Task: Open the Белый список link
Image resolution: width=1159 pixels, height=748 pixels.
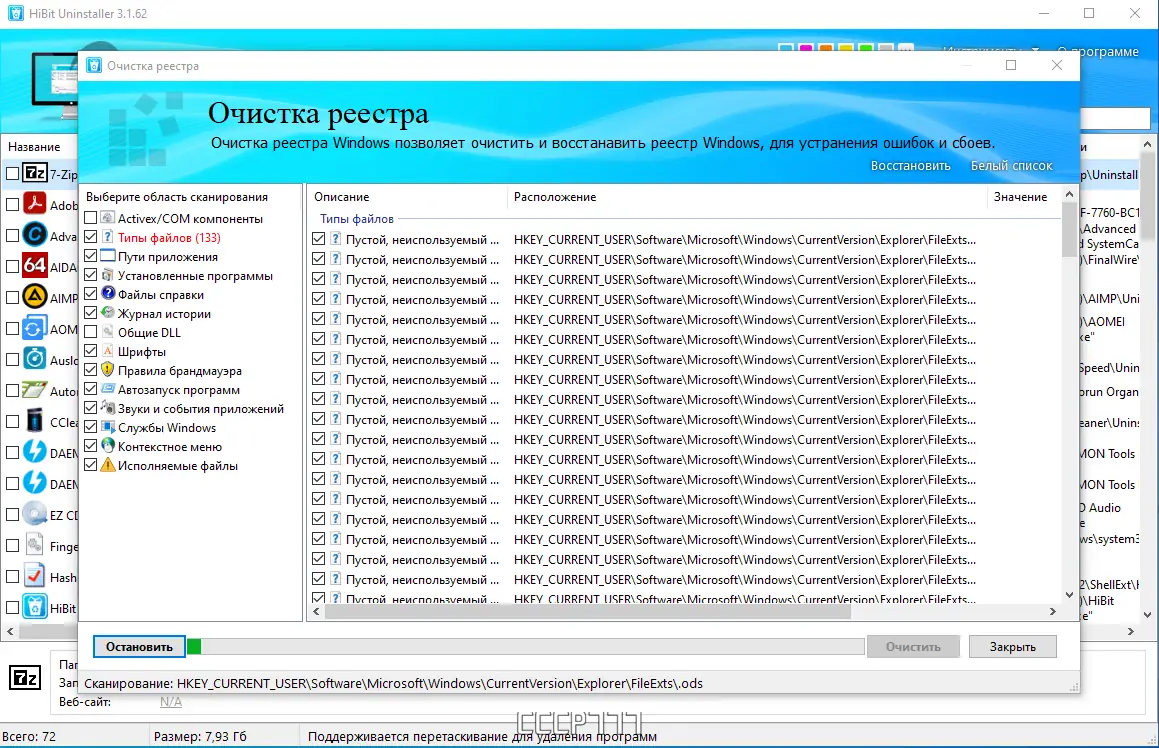Action: 1011,166
